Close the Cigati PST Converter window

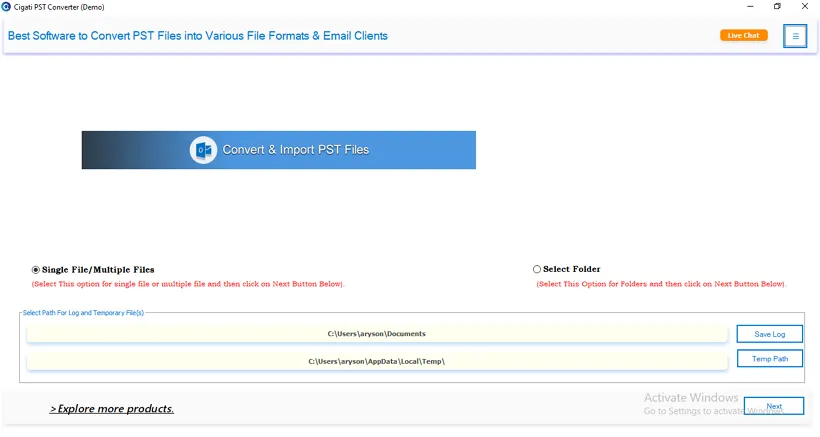[x=805, y=7]
